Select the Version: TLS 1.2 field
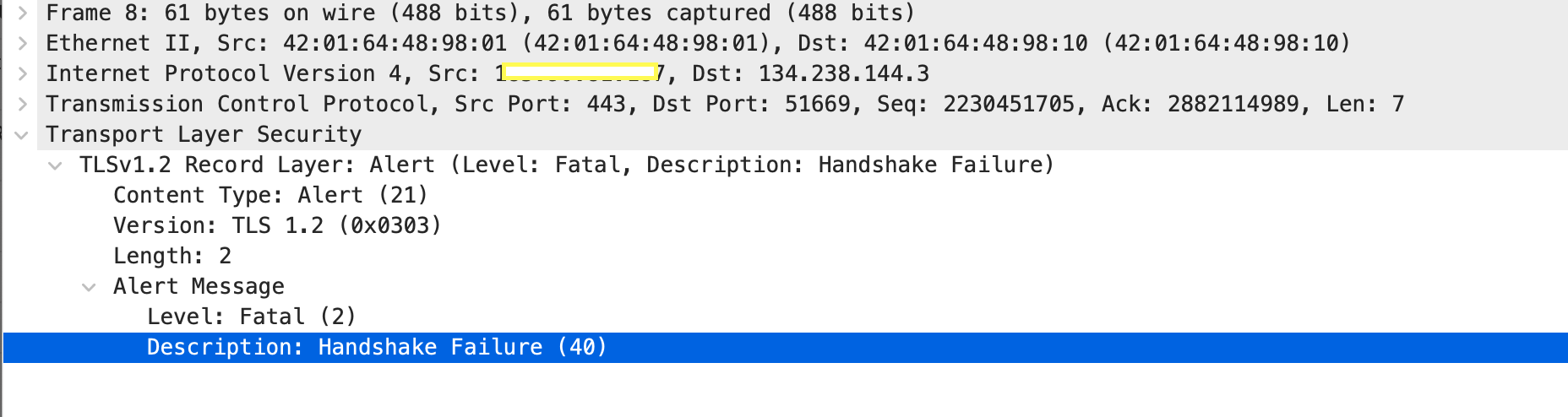1568x417 pixels. (277, 225)
